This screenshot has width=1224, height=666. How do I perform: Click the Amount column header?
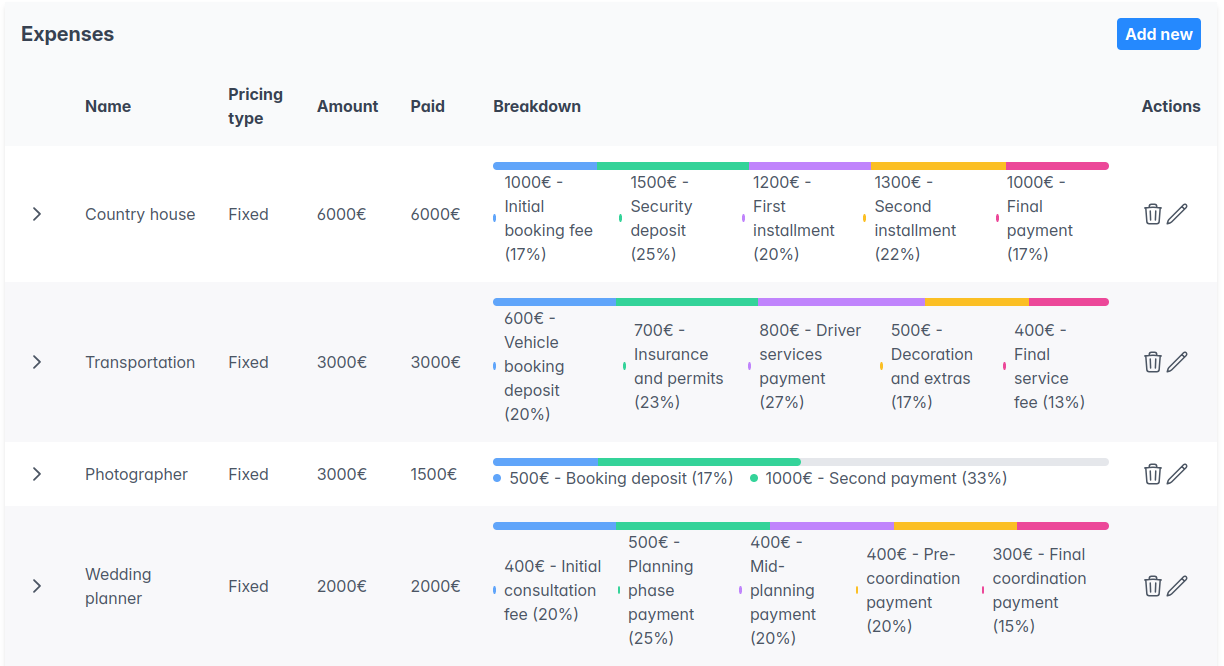tap(347, 106)
